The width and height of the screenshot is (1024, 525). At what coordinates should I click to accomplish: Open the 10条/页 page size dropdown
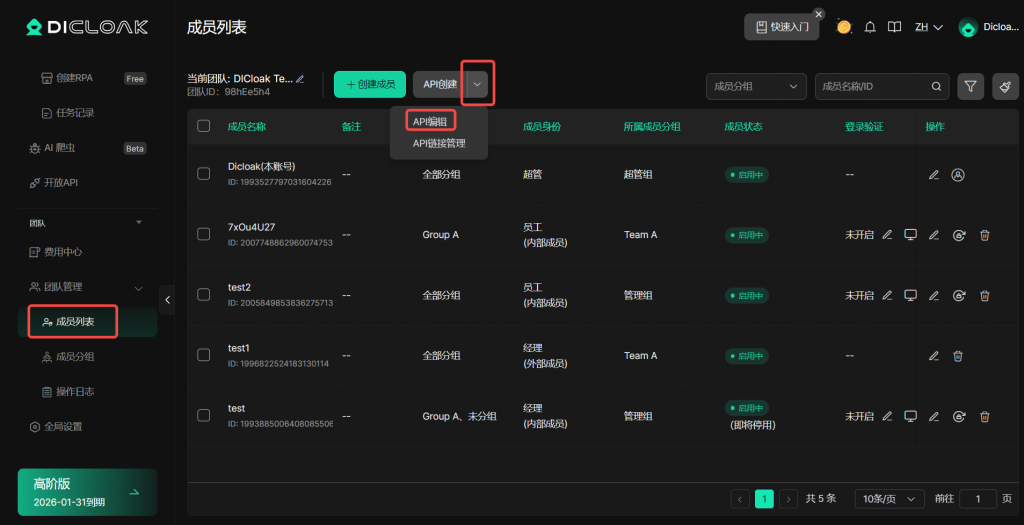tap(889, 498)
